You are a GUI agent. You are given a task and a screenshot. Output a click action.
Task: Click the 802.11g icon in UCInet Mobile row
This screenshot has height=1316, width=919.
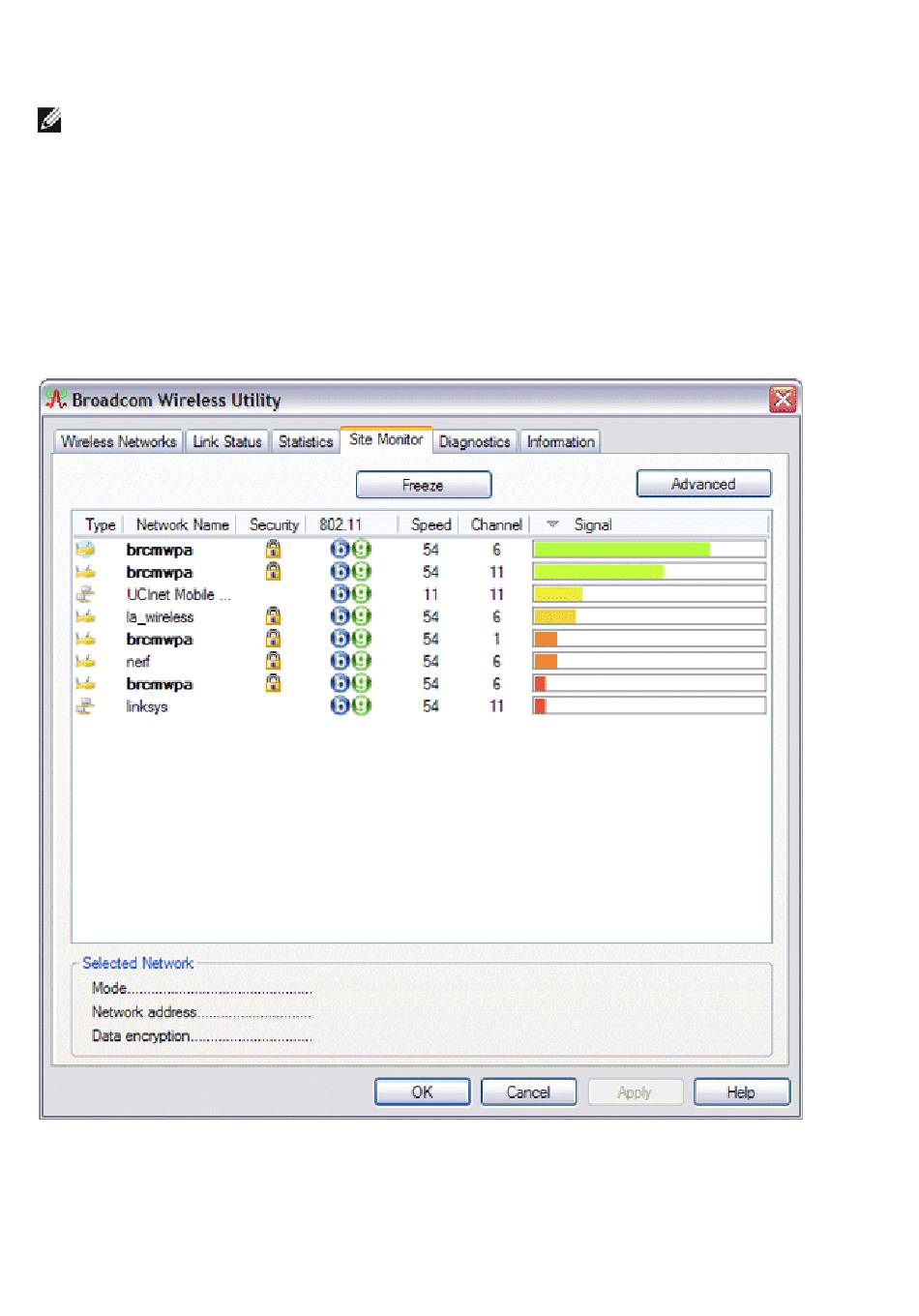(362, 593)
